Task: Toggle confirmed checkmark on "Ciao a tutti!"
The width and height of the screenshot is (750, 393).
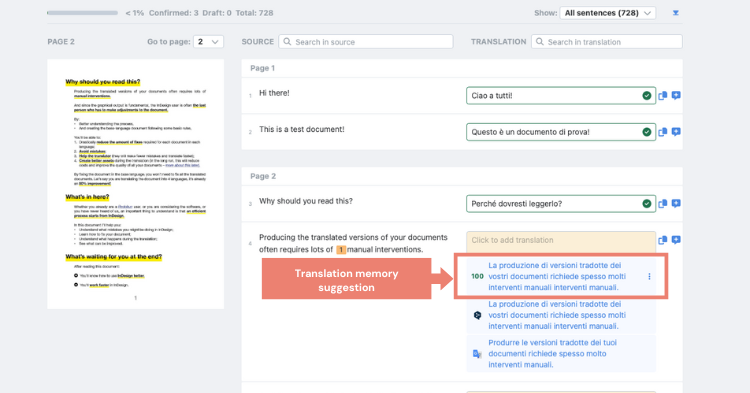Action: coord(647,96)
